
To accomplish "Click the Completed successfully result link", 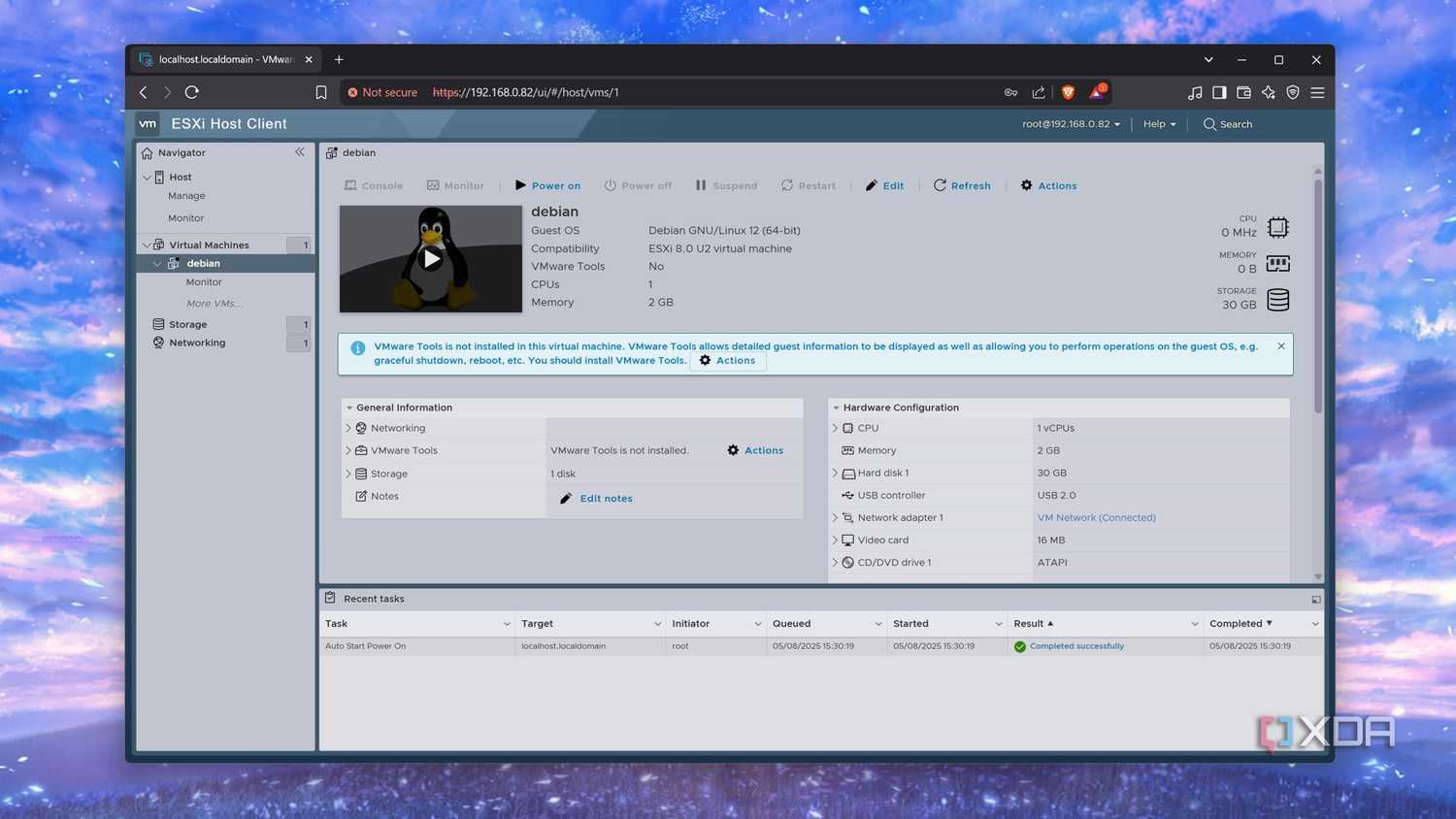I will (1076, 646).
